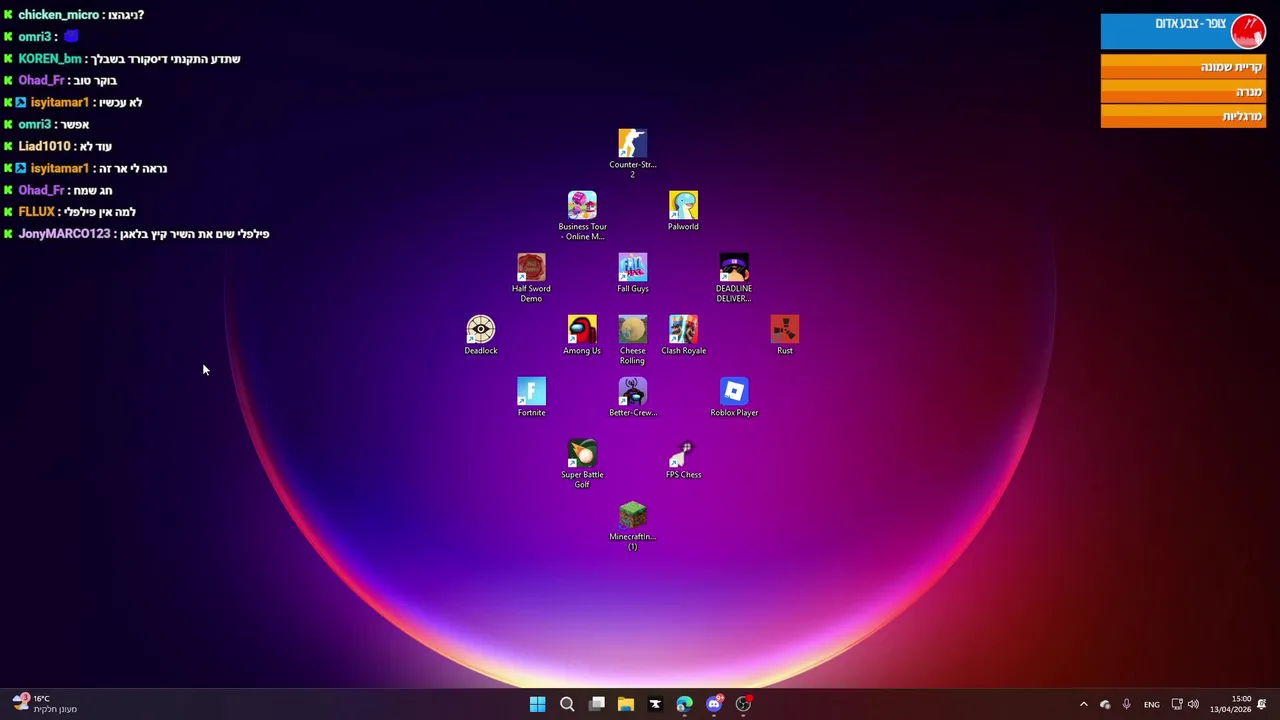Click chat username Liad1010
1280x720 pixels.
[x=44, y=146]
